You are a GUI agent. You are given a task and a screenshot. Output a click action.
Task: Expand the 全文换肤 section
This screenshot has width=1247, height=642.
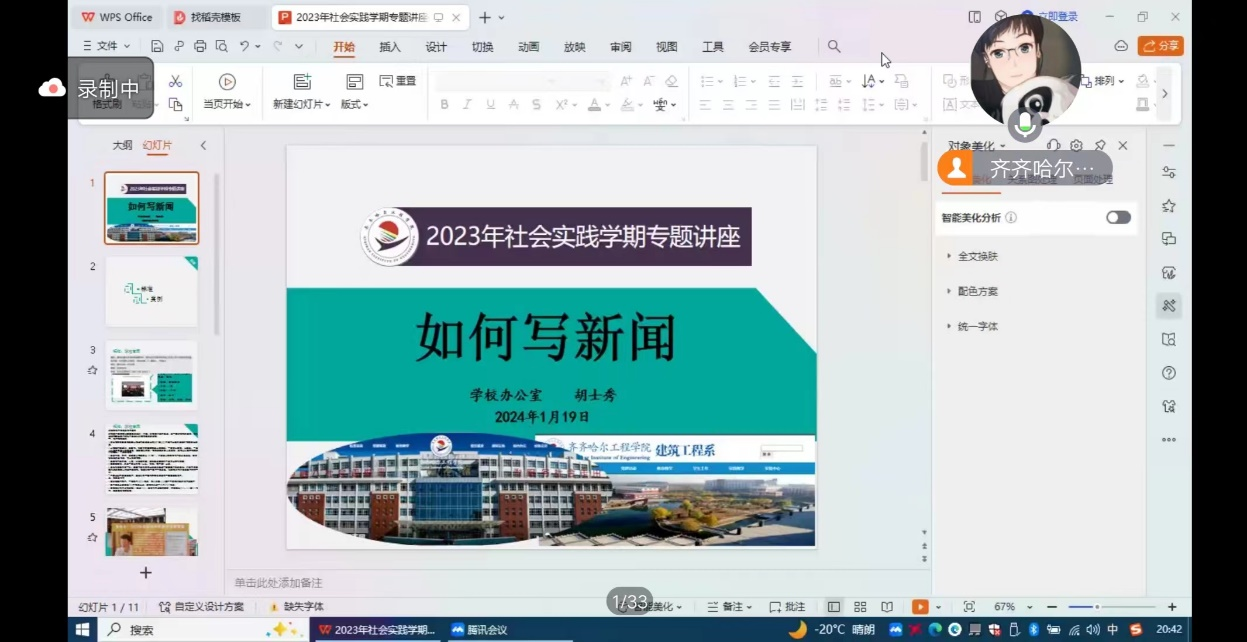977,256
